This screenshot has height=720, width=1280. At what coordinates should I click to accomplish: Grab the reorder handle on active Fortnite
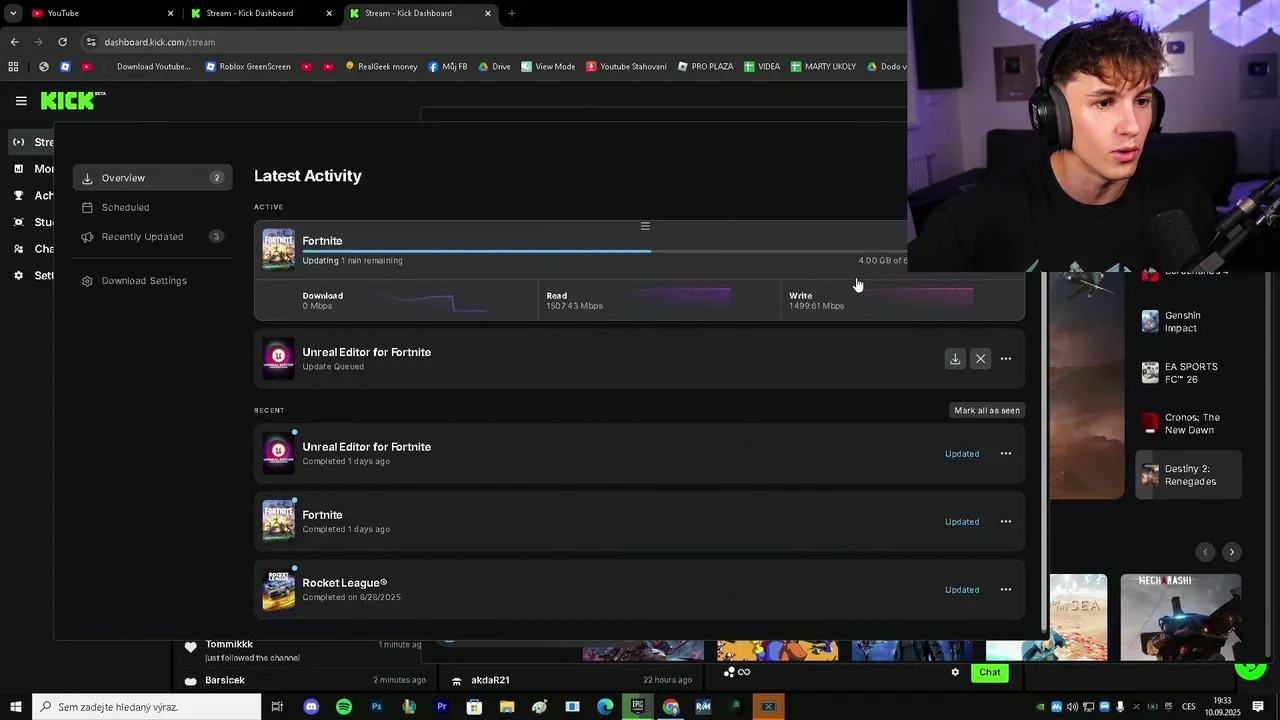pos(645,226)
